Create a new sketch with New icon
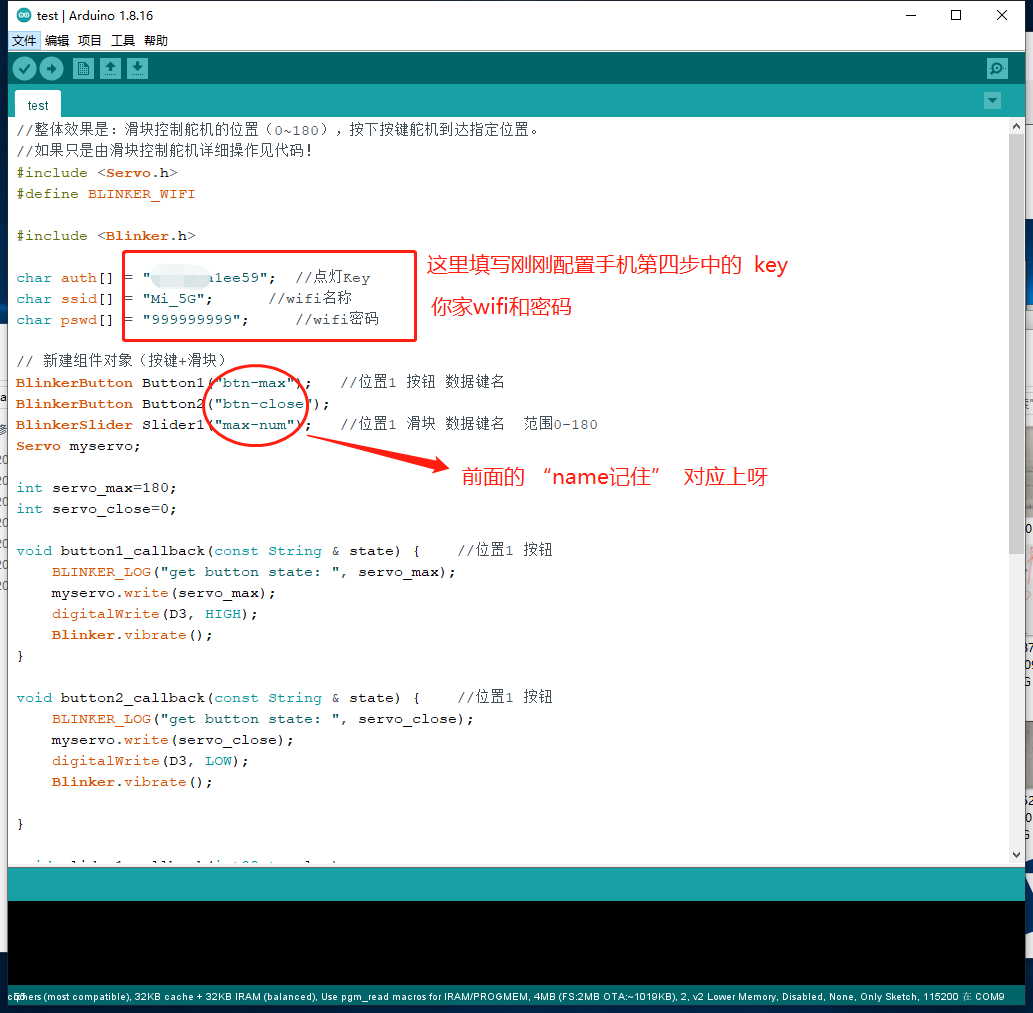Image resolution: width=1033 pixels, height=1013 pixels. [83, 68]
